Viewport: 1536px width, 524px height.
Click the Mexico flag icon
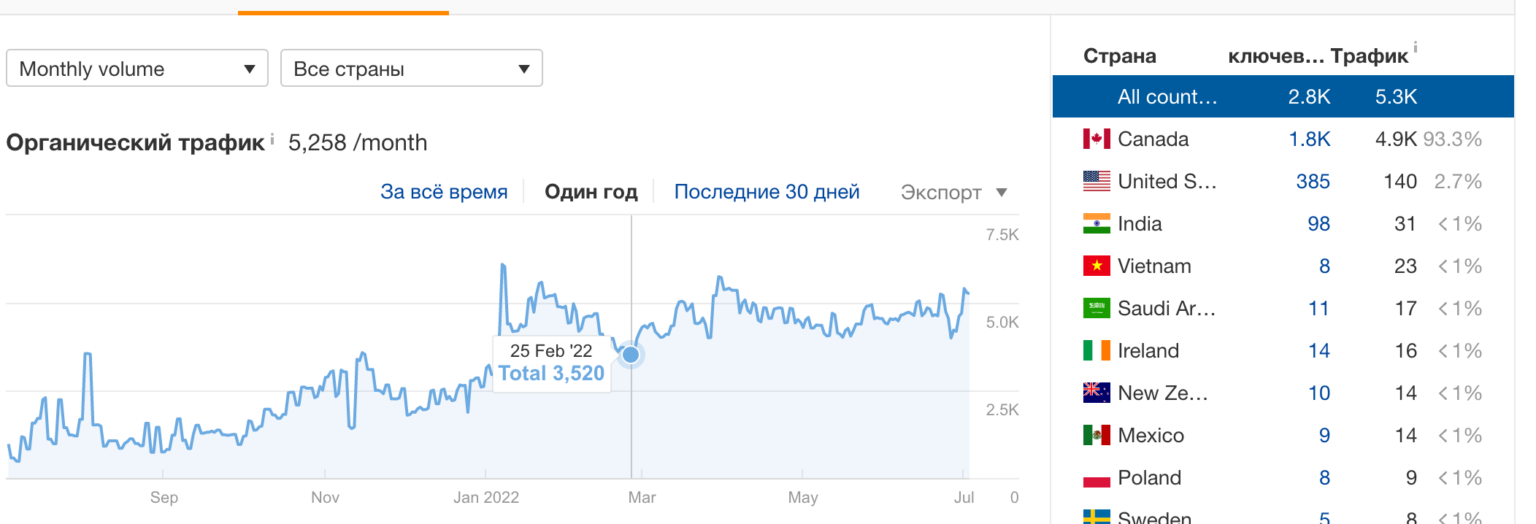pyautogui.click(x=1096, y=436)
